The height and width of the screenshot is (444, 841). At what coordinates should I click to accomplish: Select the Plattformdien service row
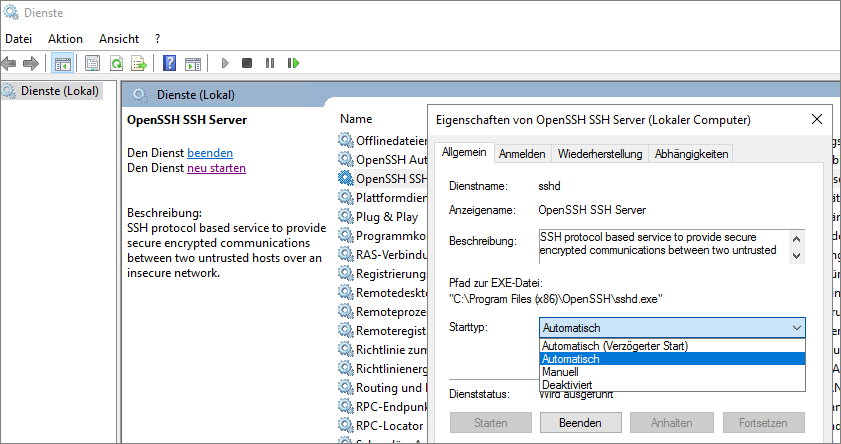coord(383,198)
